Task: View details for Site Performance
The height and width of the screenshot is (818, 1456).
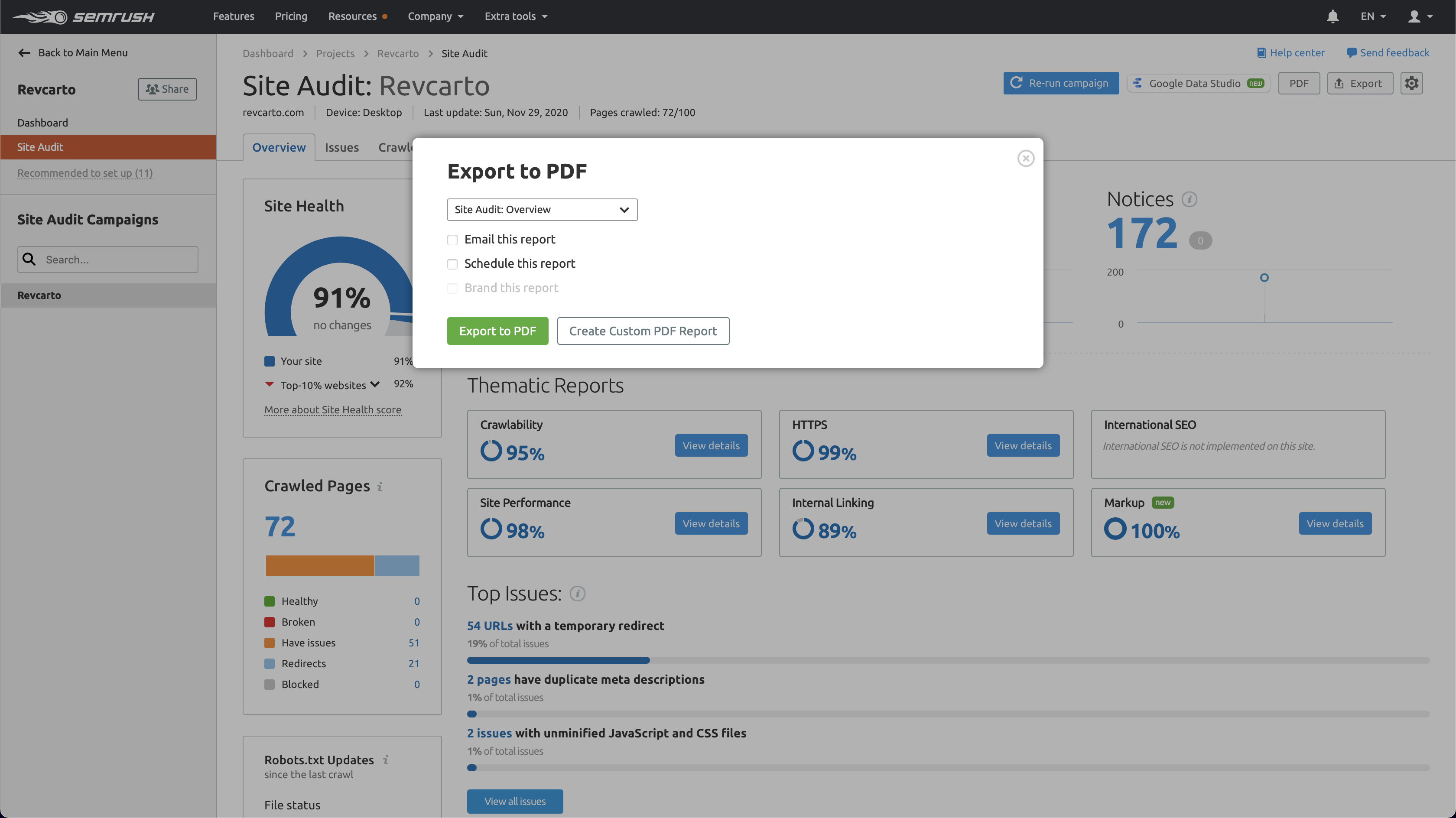Action: point(711,523)
